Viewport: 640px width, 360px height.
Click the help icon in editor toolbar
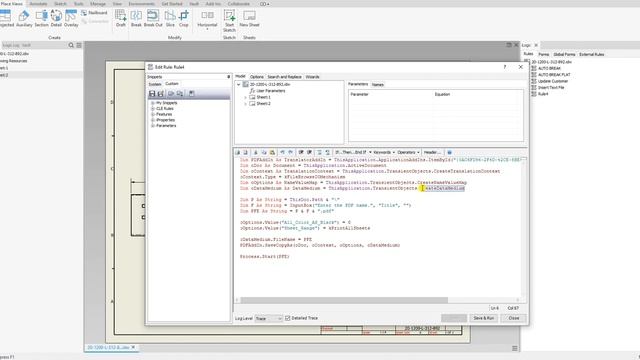point(449,152)
